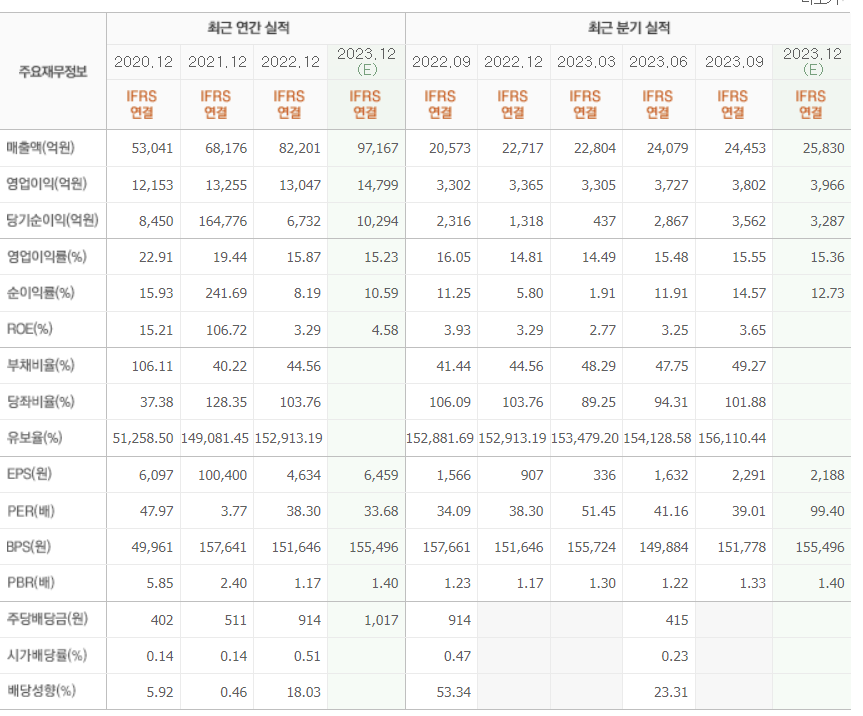The height and width of the screenshot is (716, 863).
Task: Select the estimated revenue 97,167
Action: (x=378, y=149)
